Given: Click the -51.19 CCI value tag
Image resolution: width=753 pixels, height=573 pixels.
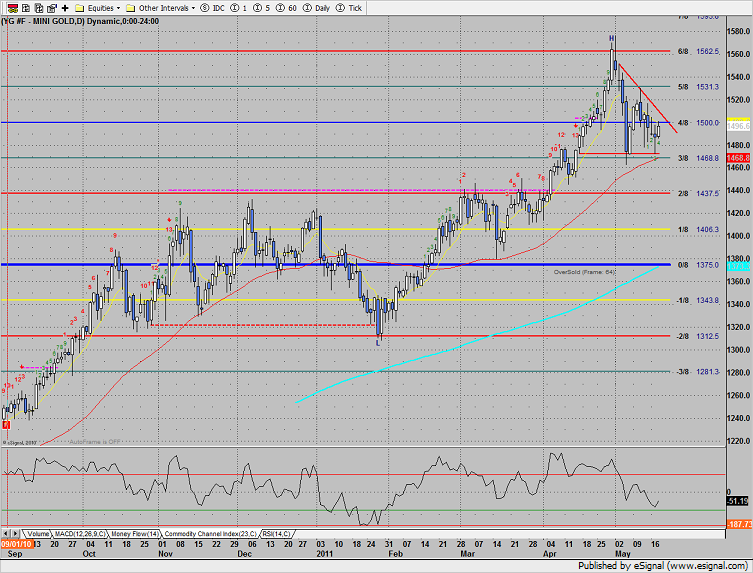Looking at the screenshot, I should click(x=738, y=501).
